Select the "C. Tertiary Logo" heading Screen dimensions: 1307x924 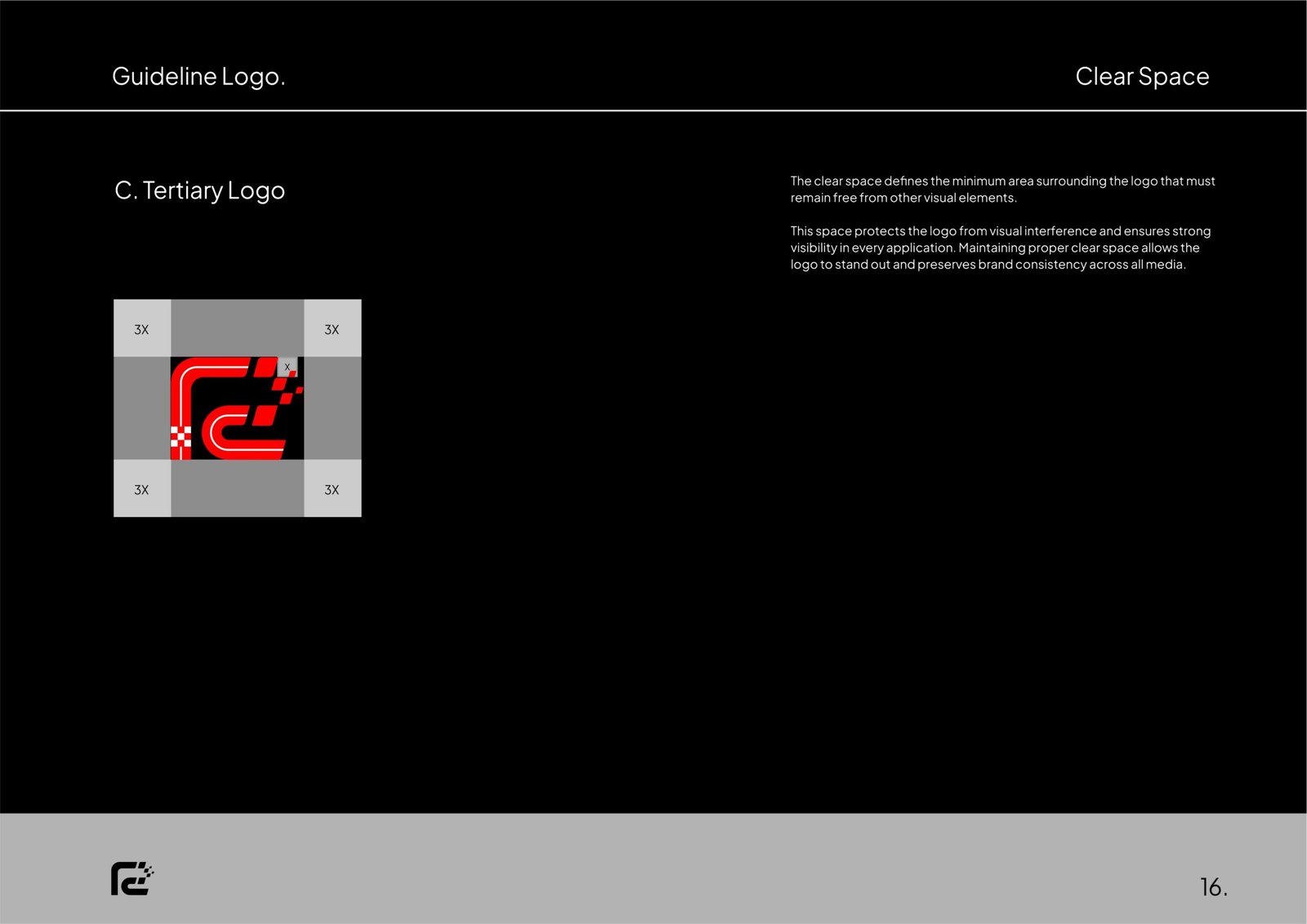pos(200,190)
